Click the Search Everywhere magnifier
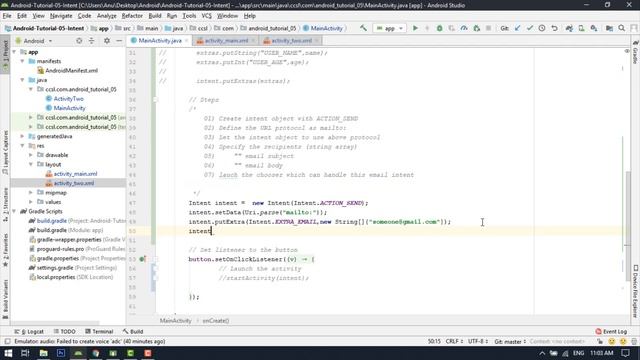640x360 pixels. pos(622,28)
